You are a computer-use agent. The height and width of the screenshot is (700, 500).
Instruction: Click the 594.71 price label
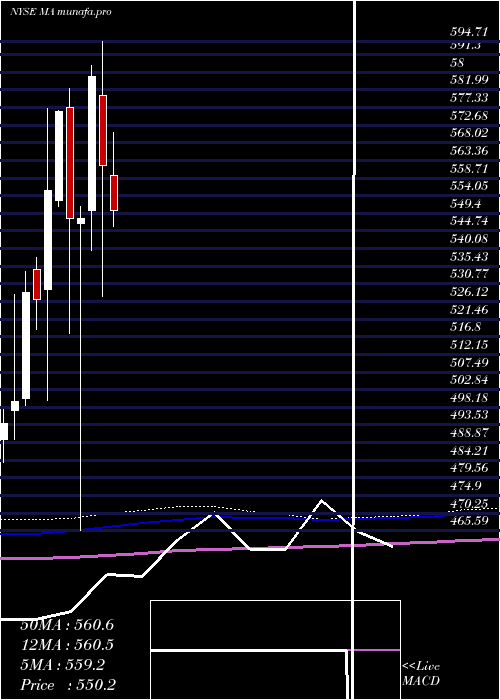pos(469,32)
